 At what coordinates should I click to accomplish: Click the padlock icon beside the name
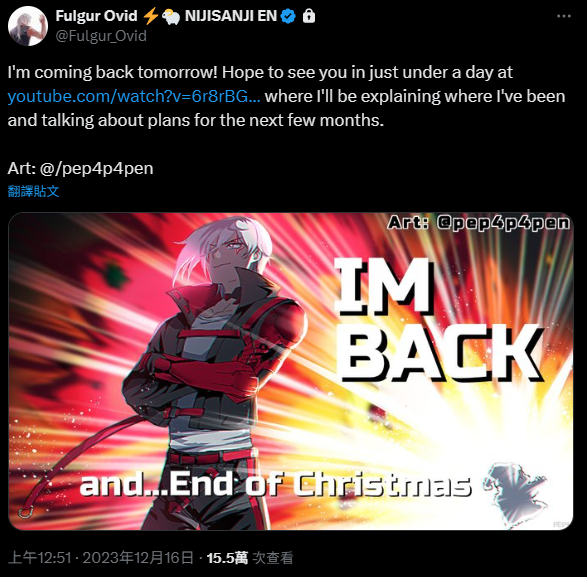[x=309, y=16]
